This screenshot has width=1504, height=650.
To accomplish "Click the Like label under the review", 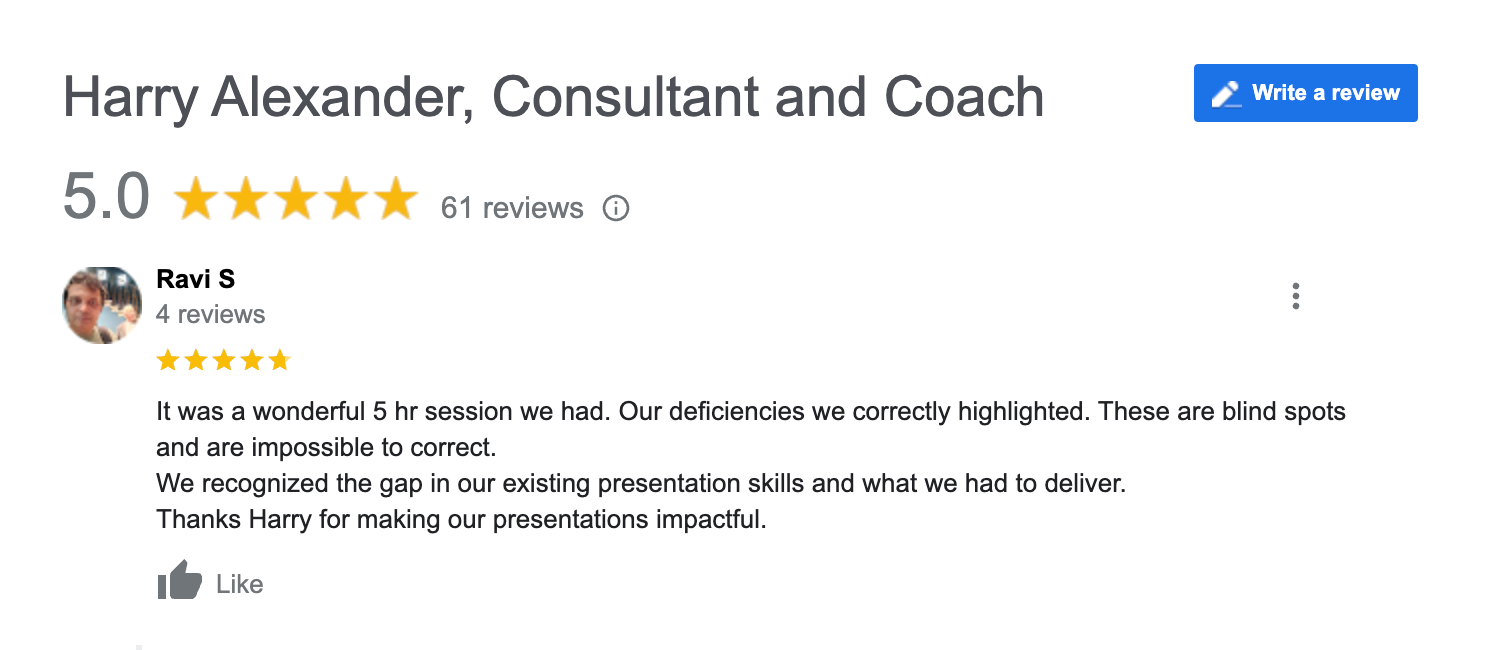I will (240, 584).
